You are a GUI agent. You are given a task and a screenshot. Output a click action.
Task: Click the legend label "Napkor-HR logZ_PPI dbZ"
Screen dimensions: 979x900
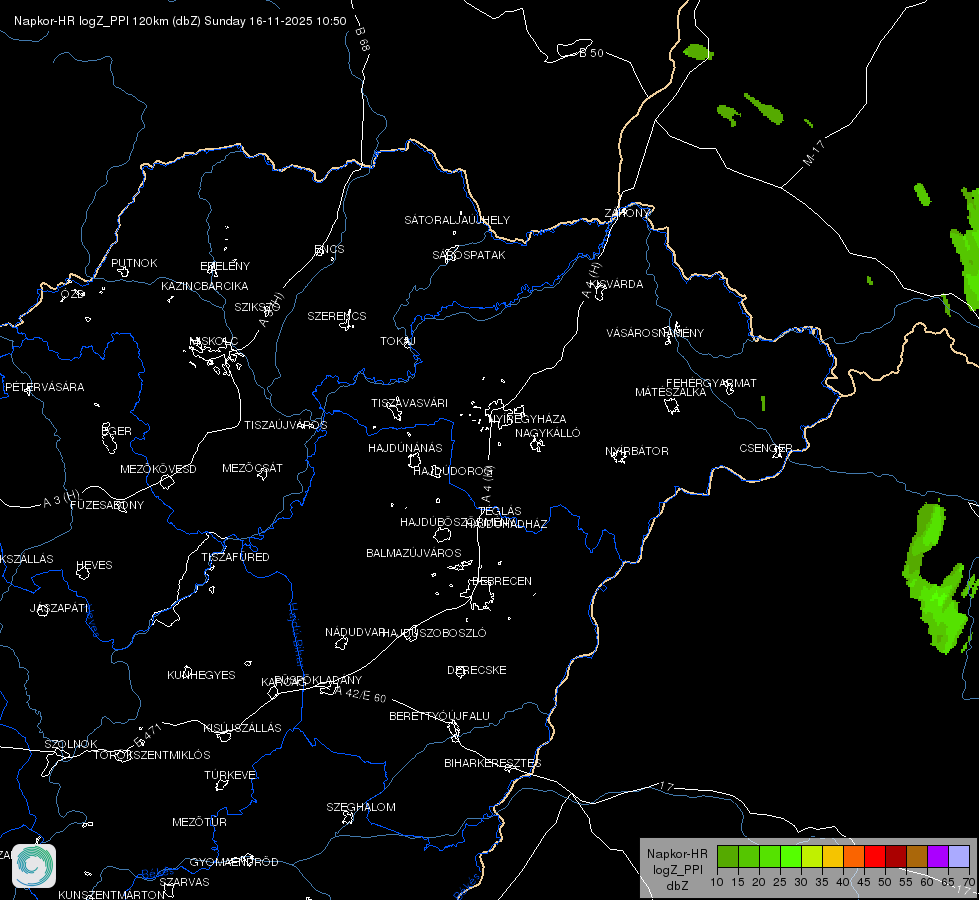pos(677,869)
